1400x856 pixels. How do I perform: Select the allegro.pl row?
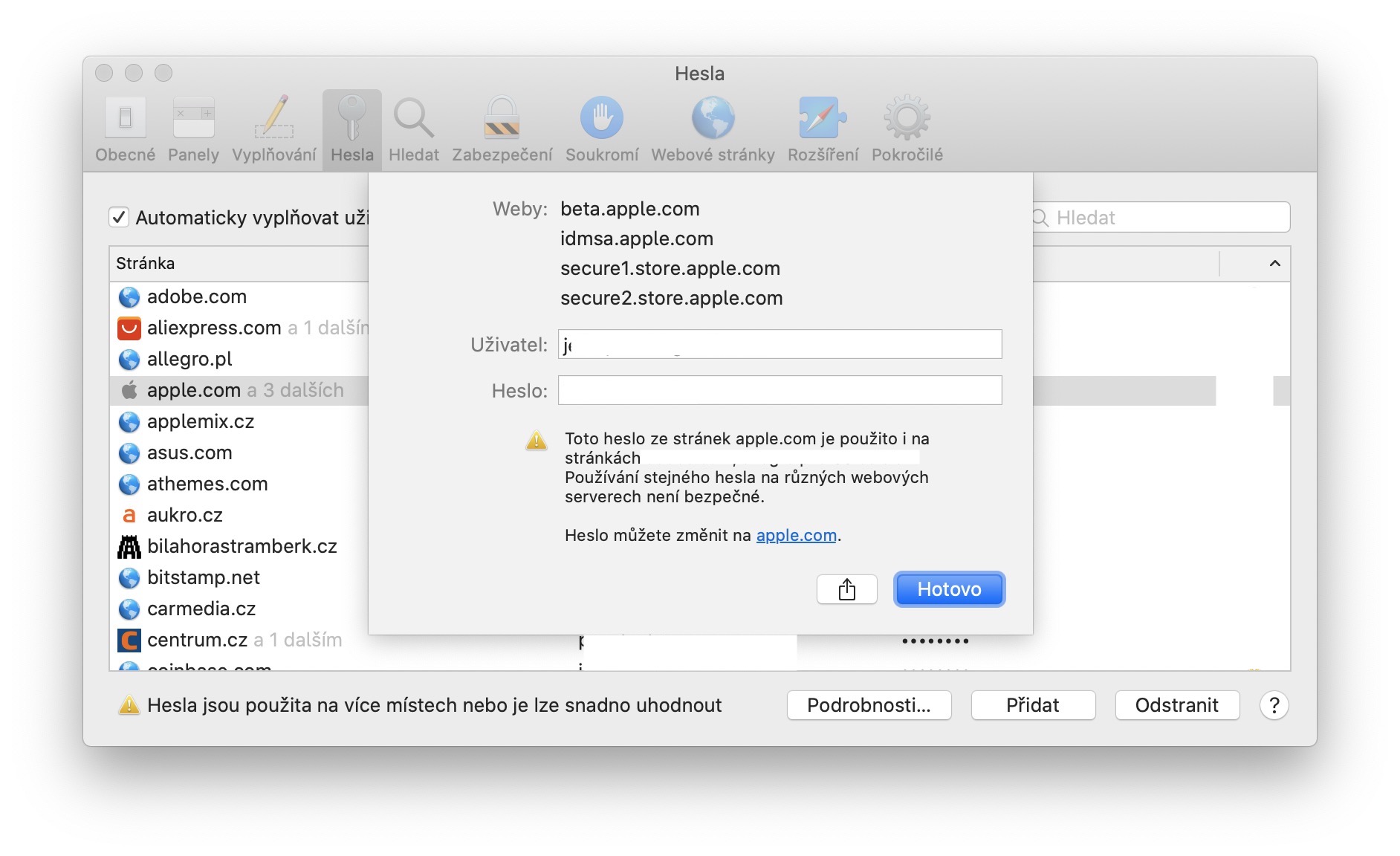(239, 360)
